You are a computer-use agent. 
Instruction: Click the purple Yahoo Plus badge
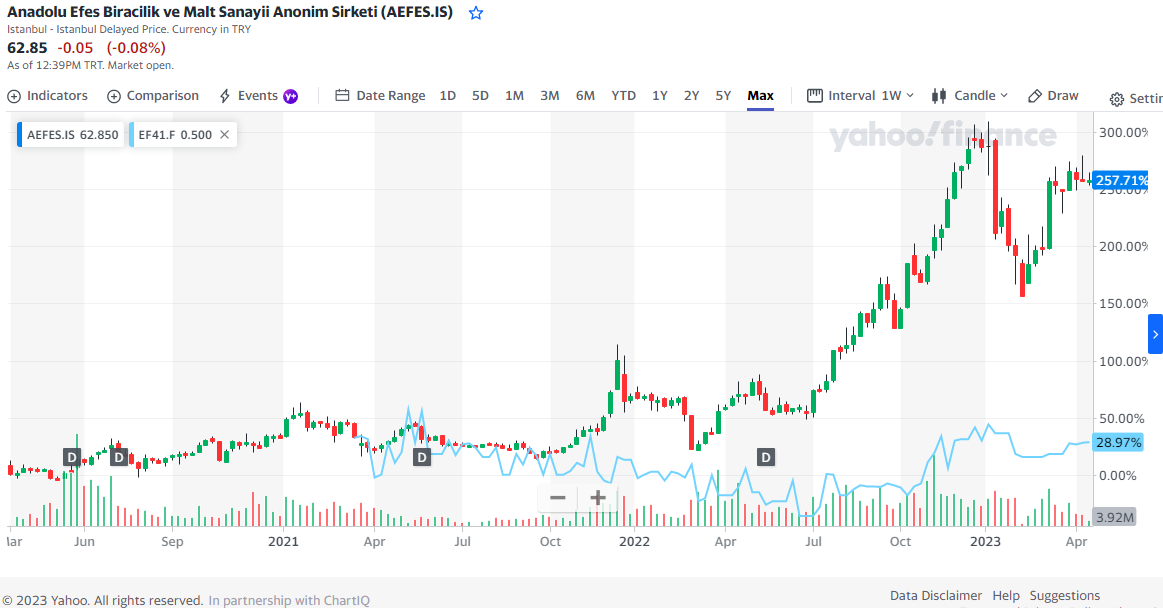[291, 96]
